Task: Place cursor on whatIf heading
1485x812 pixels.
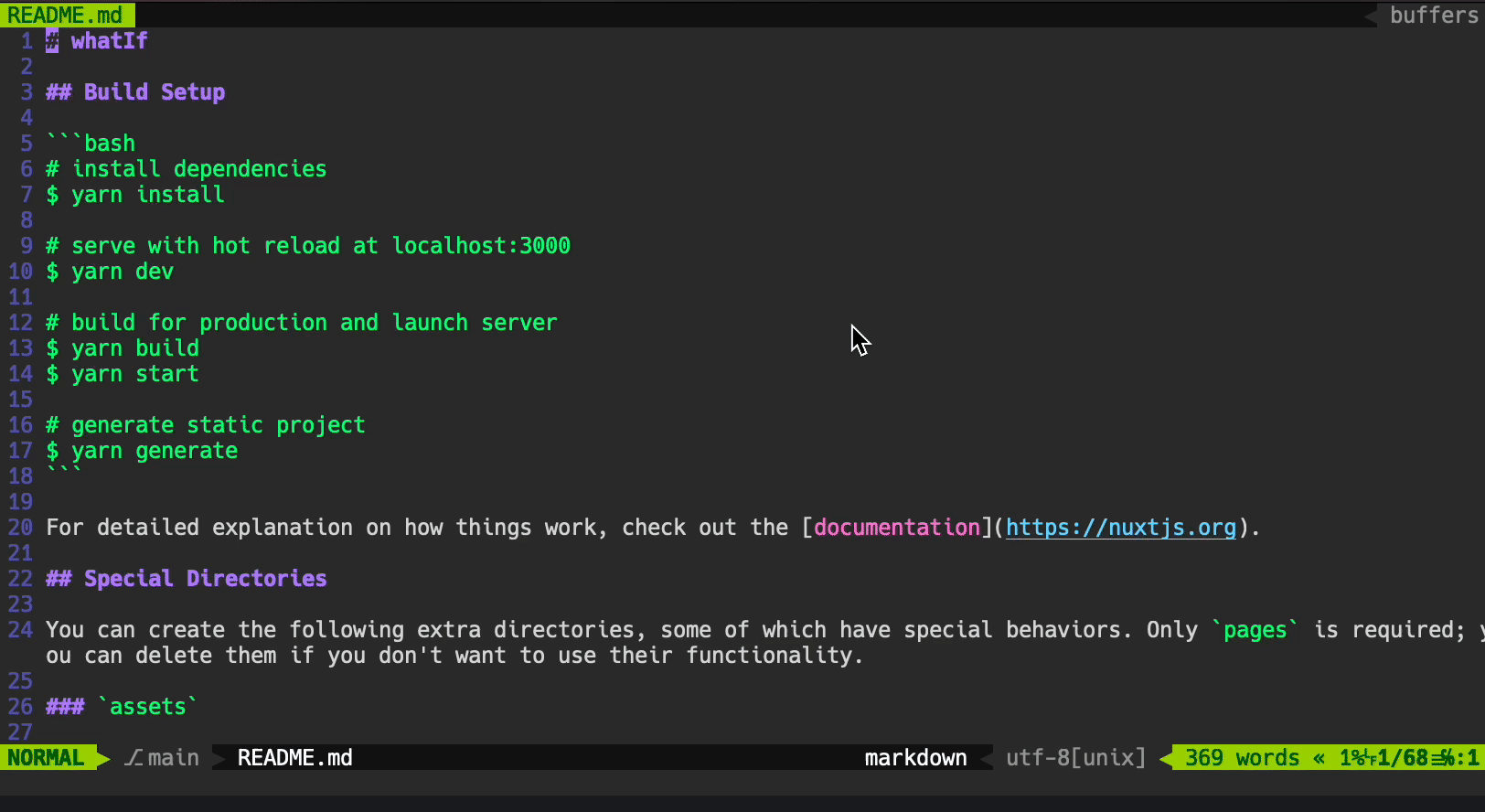Action: click(x=109, y=41)
